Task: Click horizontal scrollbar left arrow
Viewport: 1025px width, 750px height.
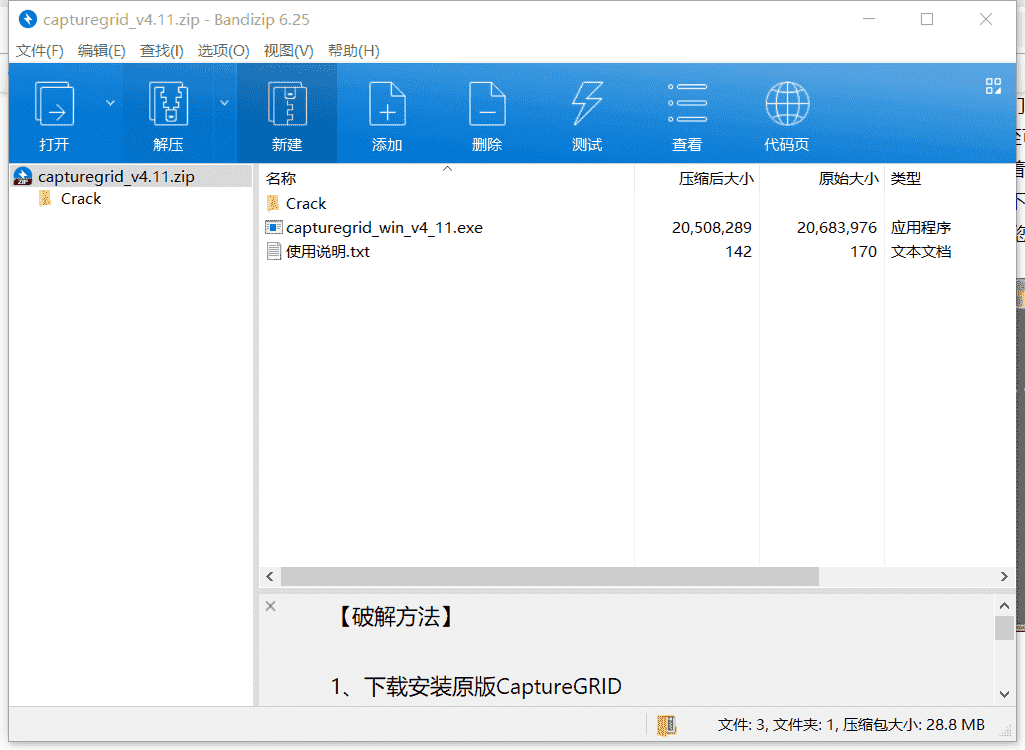Action: tap(270, 577)
